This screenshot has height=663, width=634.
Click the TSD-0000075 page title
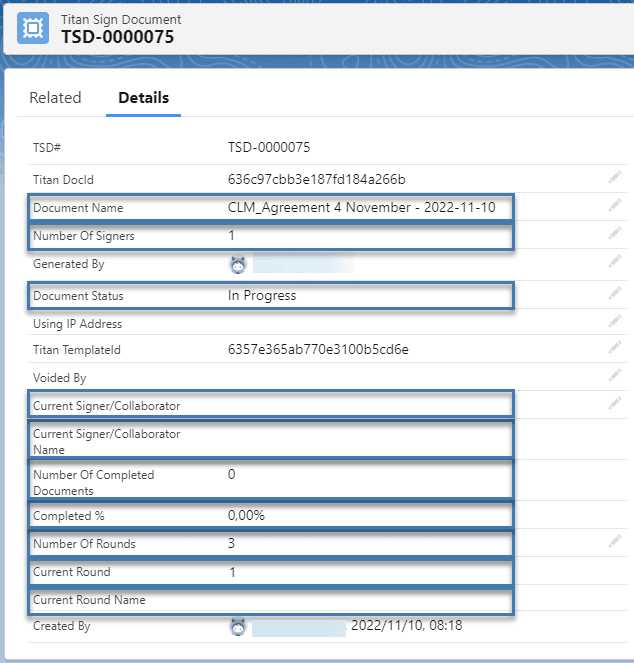click(x=117, y=37)
